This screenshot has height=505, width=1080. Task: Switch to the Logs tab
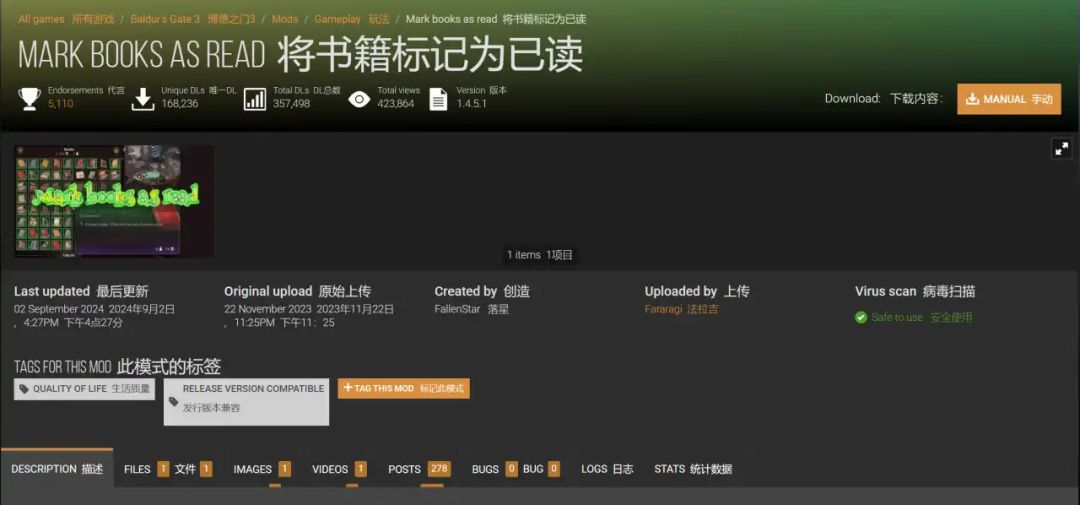pos(607,469)
